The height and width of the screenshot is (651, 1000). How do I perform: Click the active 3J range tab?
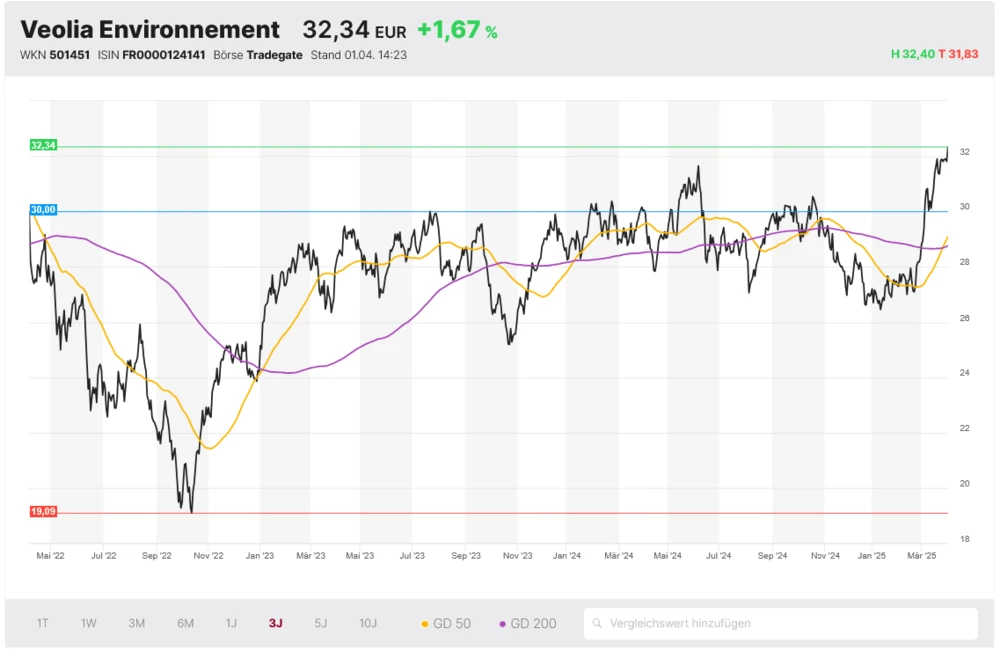coord(276,623)
